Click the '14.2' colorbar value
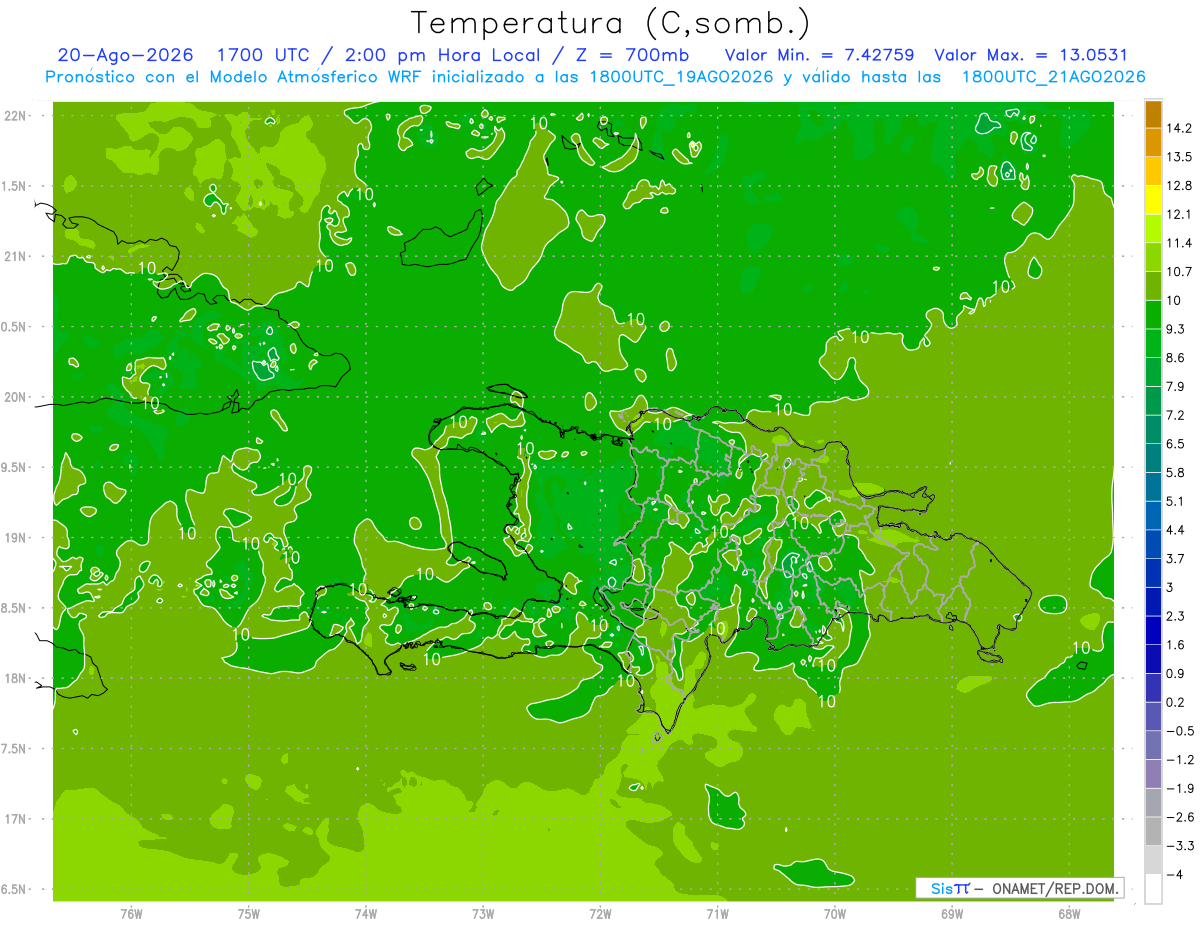 point(1179,128)
